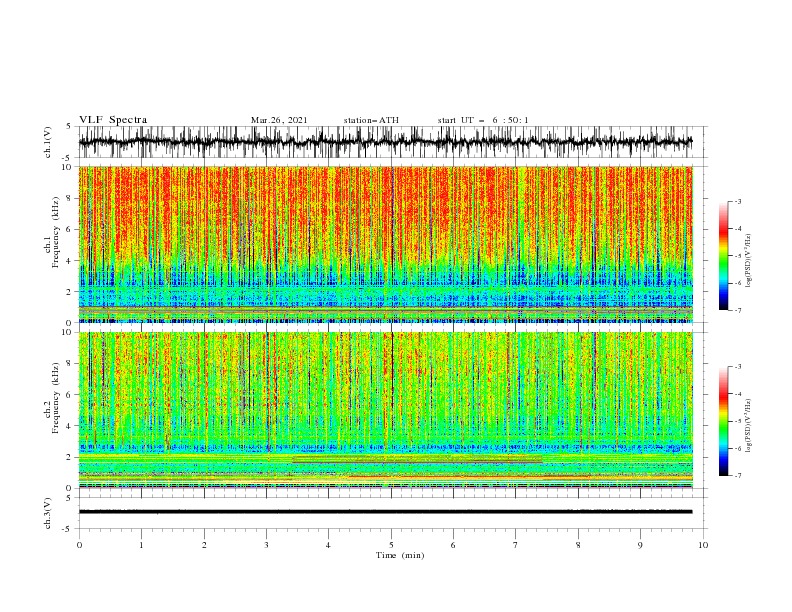Click time axis tick label "7"
Image resolution: width=792 pixels, height=612 pixels.
[x=516, y=545]
